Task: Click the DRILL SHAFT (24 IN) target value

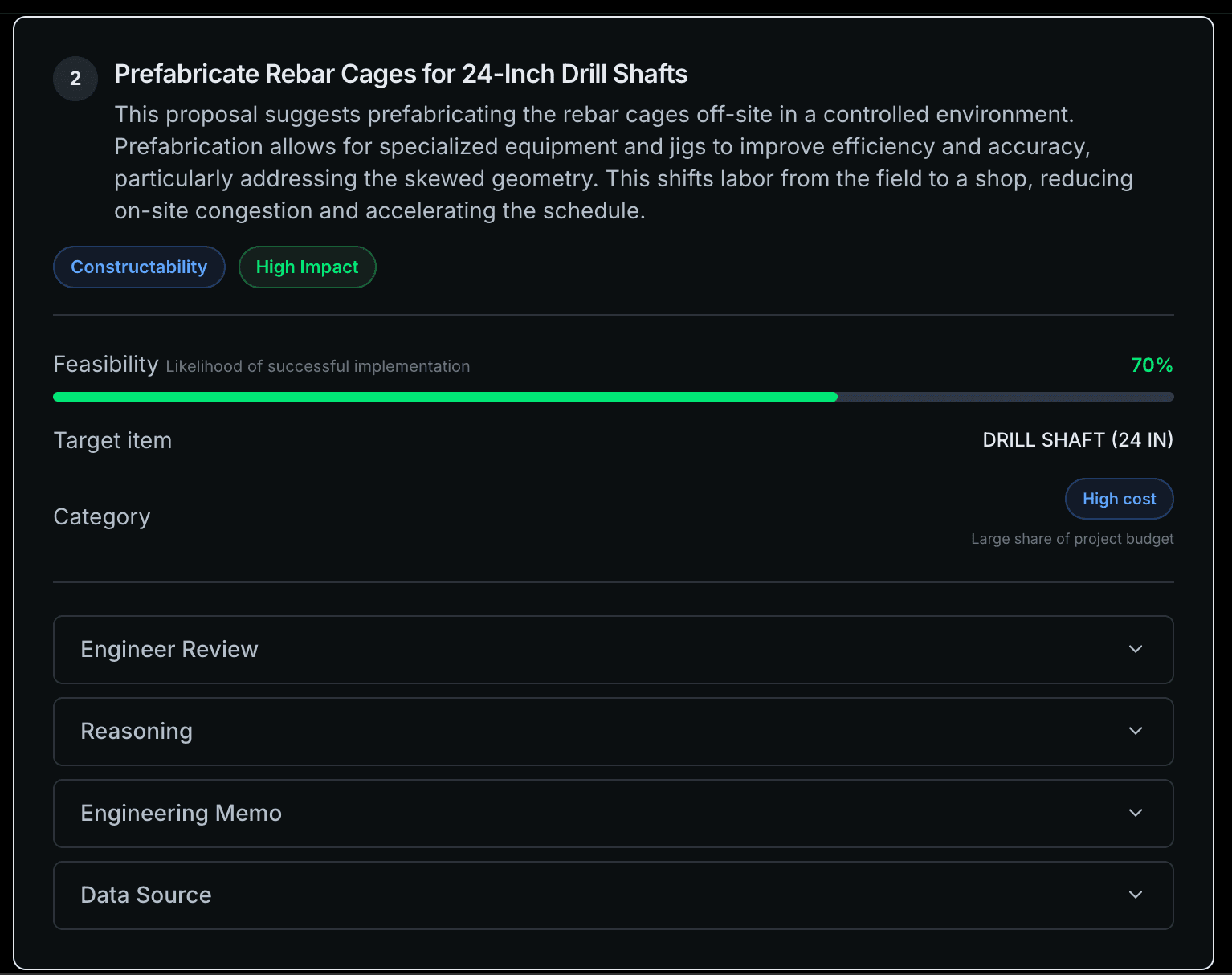Action: coord(1078,440)
